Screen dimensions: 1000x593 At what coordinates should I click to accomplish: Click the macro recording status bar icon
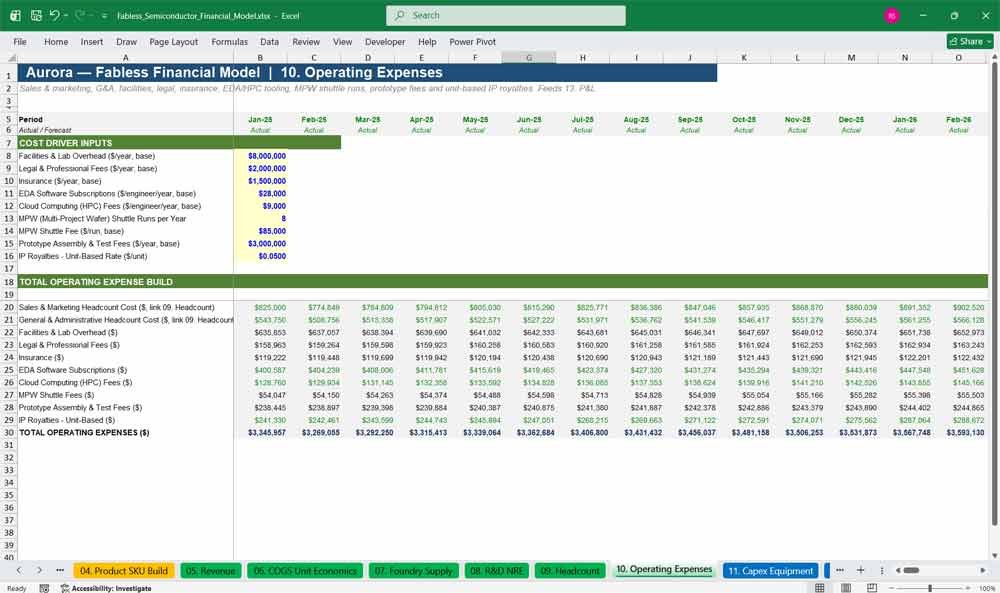point(44,588)
